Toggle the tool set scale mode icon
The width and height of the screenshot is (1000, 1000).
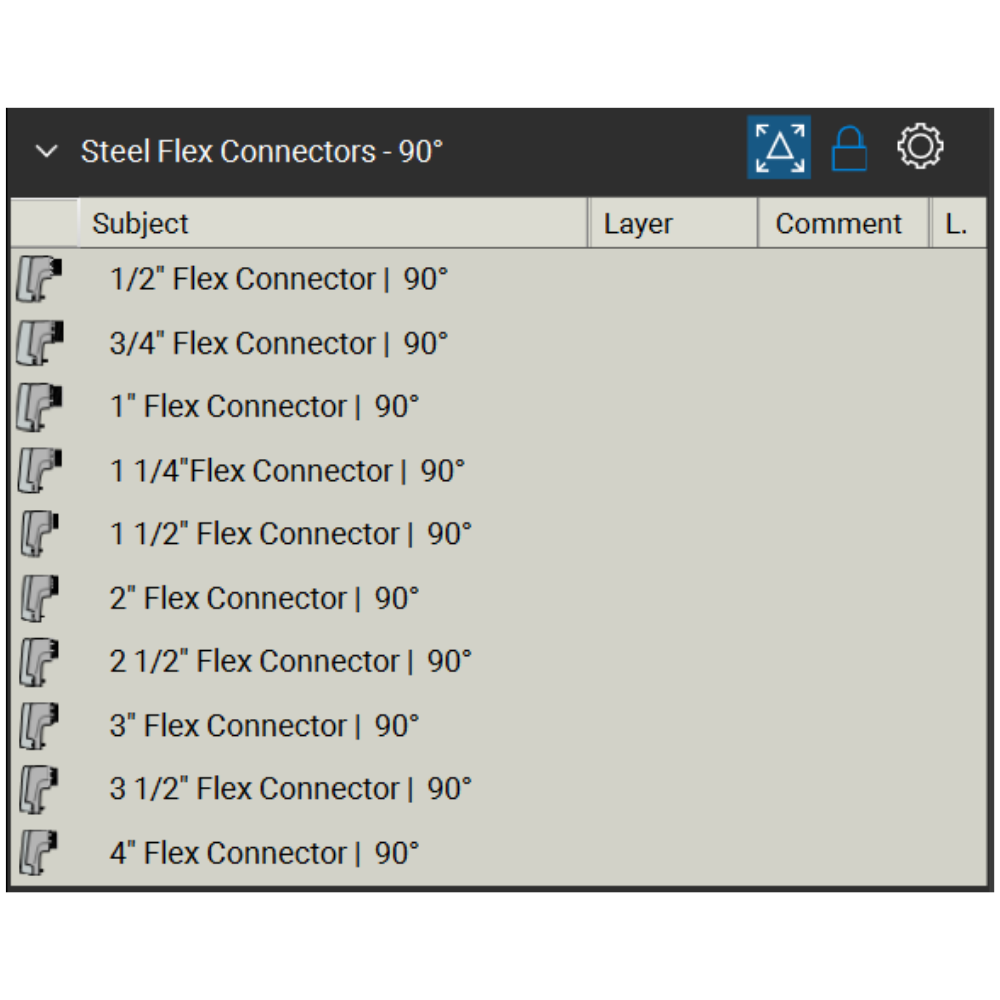click(x=779, y=148)
